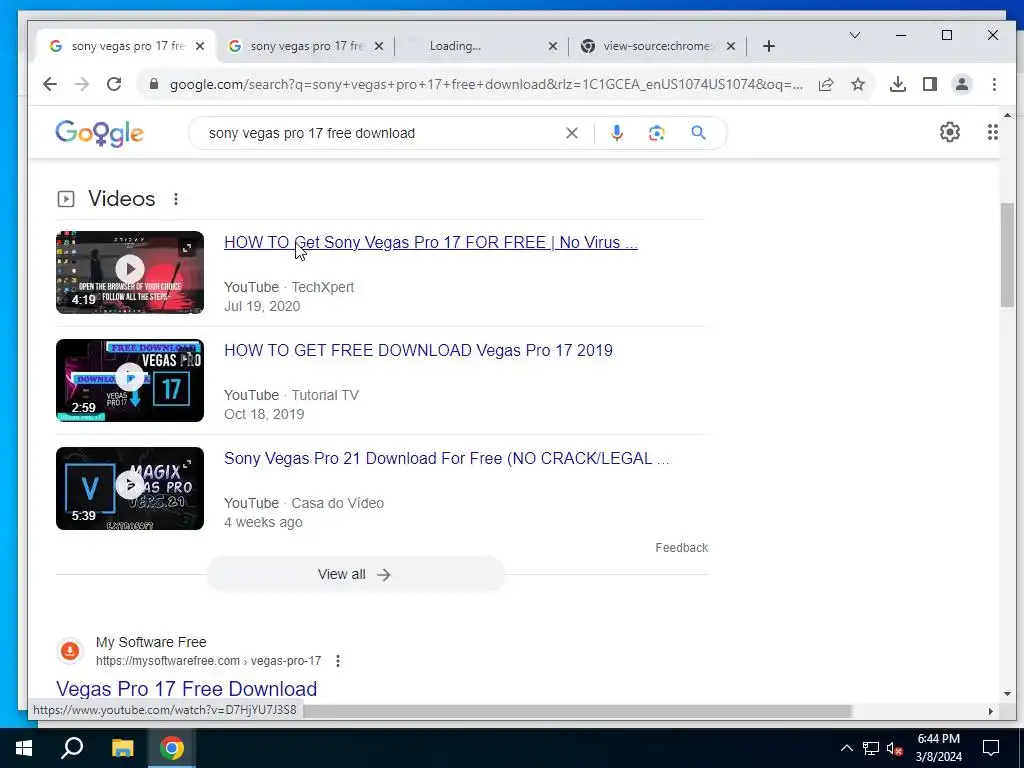The height and width of the screenshot is (768, 1024).
Task: Click the mysoftwarefree.com vegas-pro-17 URL
Action: 208,661
